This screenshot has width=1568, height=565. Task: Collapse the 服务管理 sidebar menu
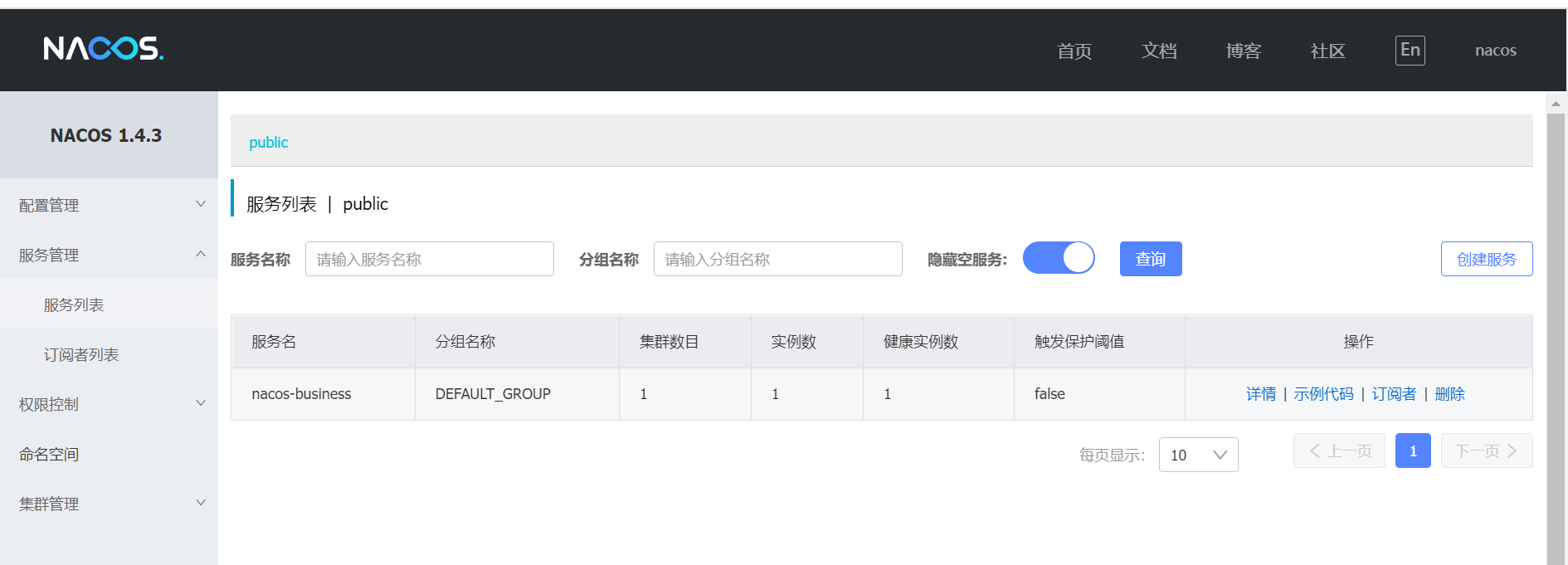(109, 255)
